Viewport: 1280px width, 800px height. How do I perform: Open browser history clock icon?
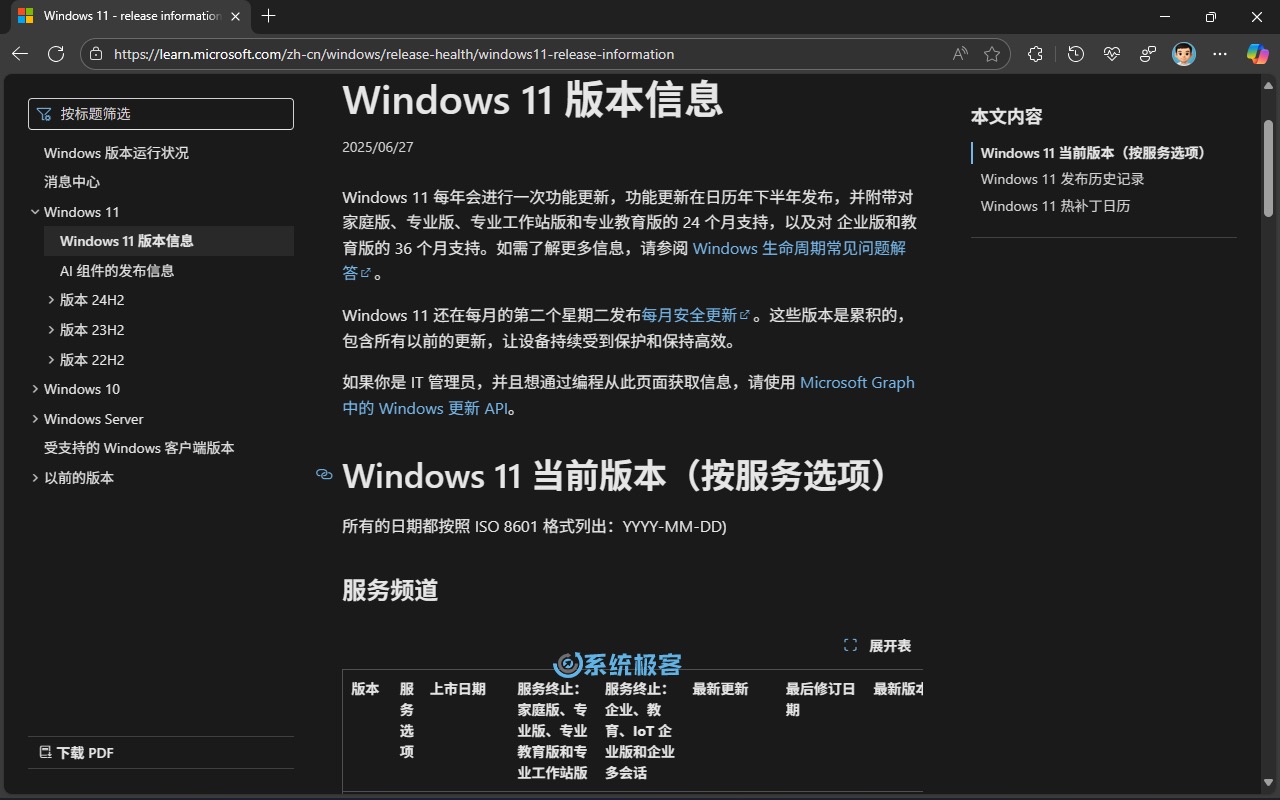pos(1076,54)
